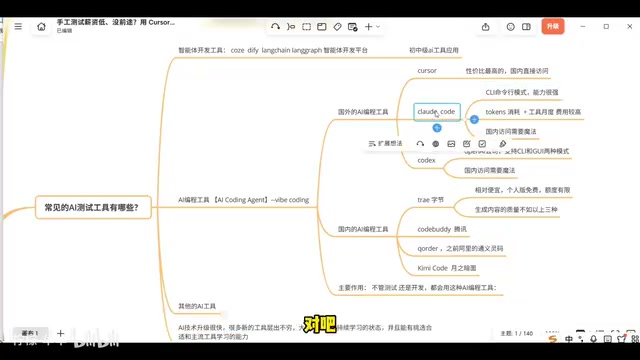
Task: Click the 性价比最高的,国内直接访问 subtopic
Action: click(x=507, y=71)
